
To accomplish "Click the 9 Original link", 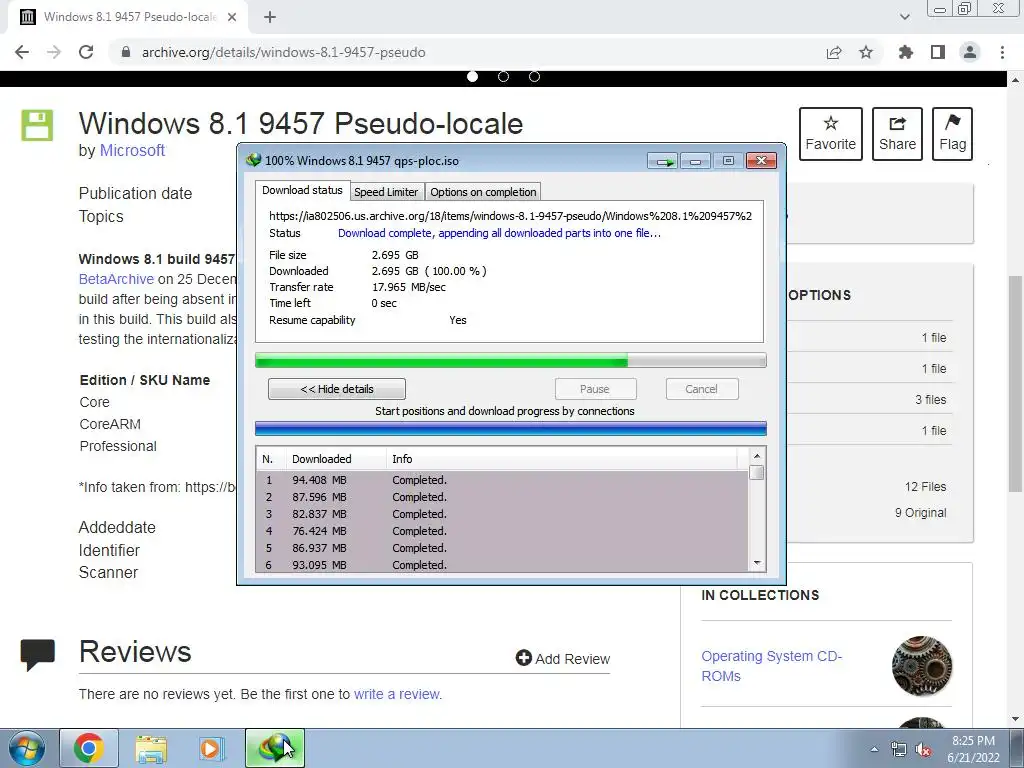I will tap(920, 513).
